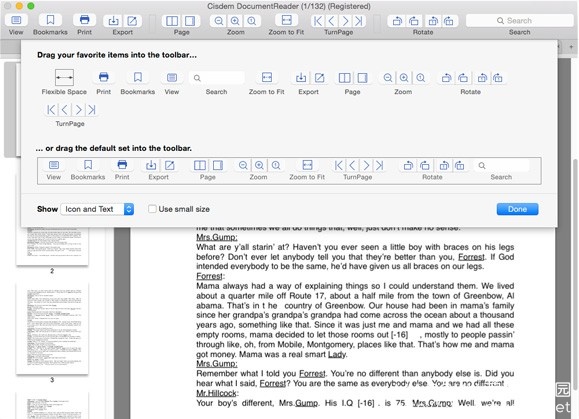The height and width of the screenshot is (419, 579).
Task: Pick the first-page TurnPage arrow under favorite items
Action: pos(51,110)
